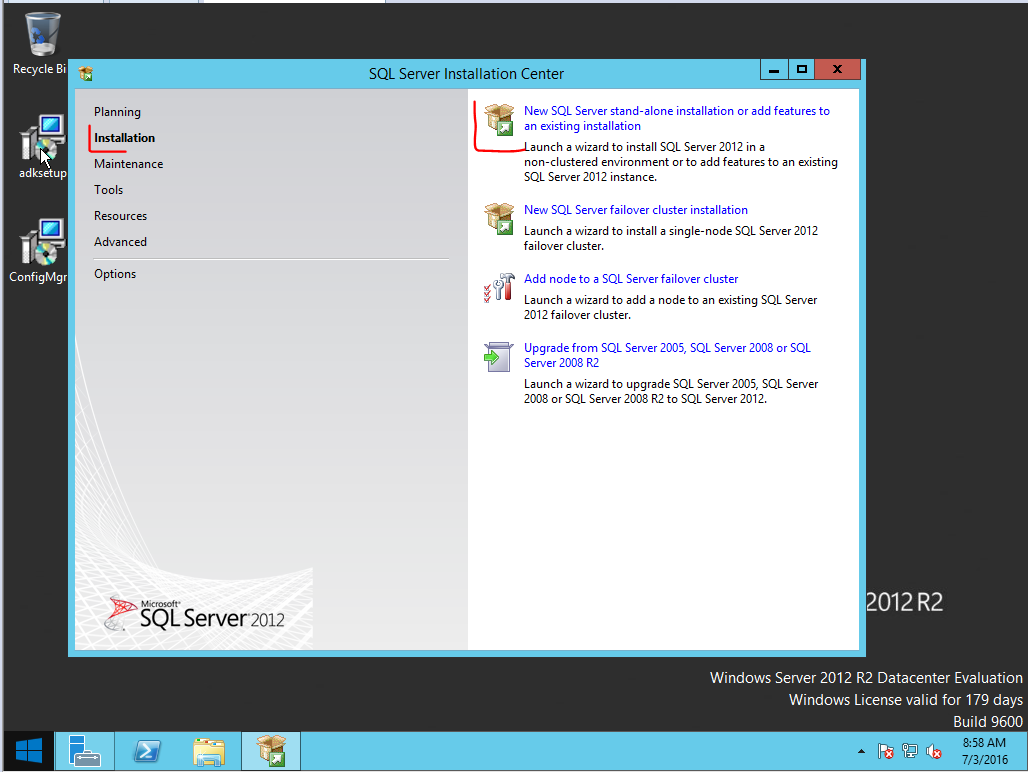Minimize the SQL Server Installation Center window

point(774,69)
